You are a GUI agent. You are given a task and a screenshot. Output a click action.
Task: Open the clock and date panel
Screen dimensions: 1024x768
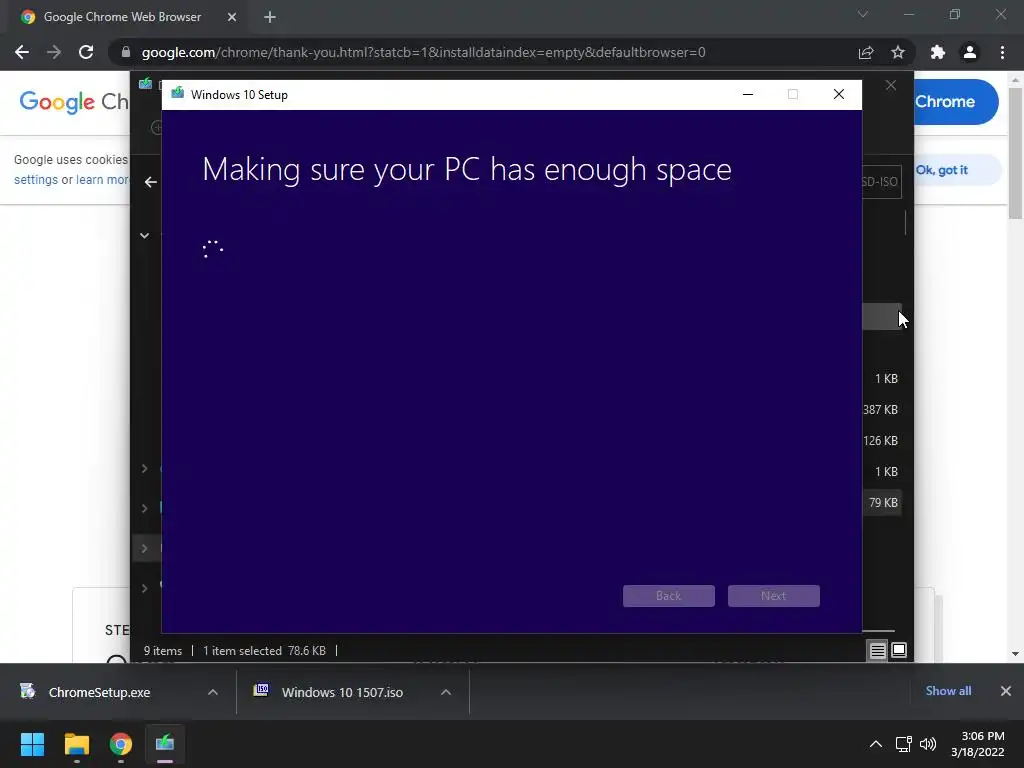(978, 744)
